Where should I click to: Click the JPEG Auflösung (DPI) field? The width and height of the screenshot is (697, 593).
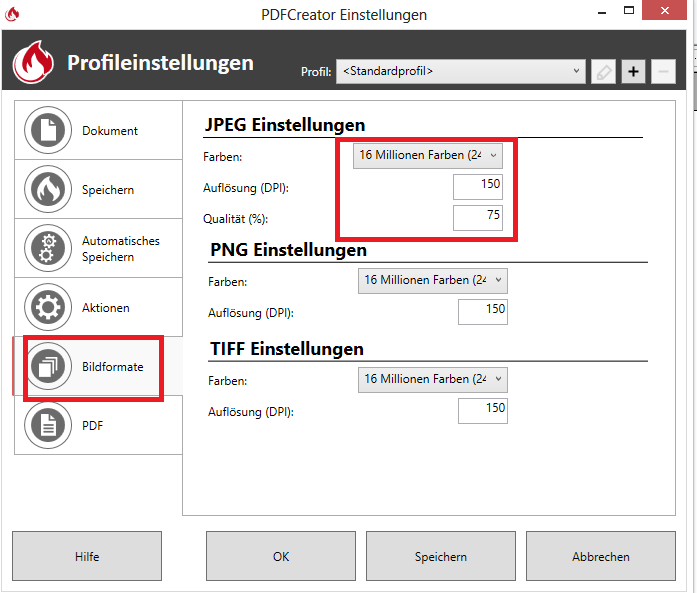478,186
